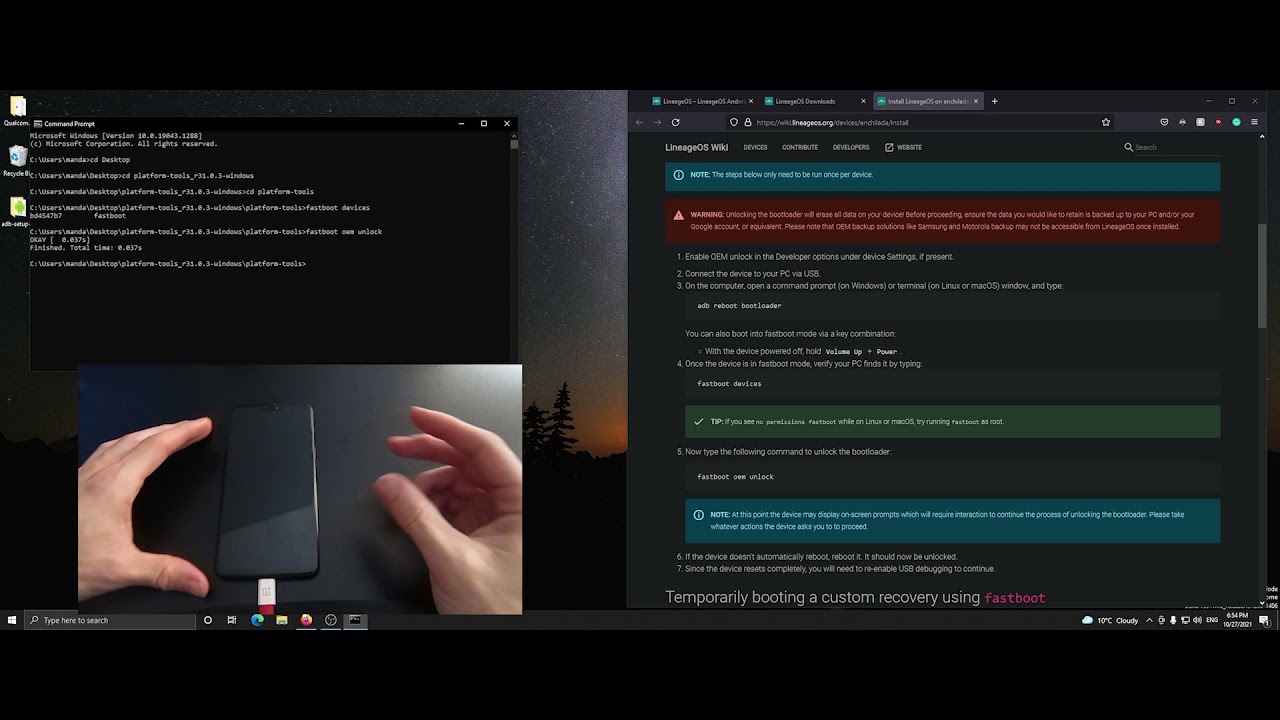Open the uBlock Origin extension
Viewport: 1280px width, 720px height.
pyautogui.click(x=1218, y=122)
